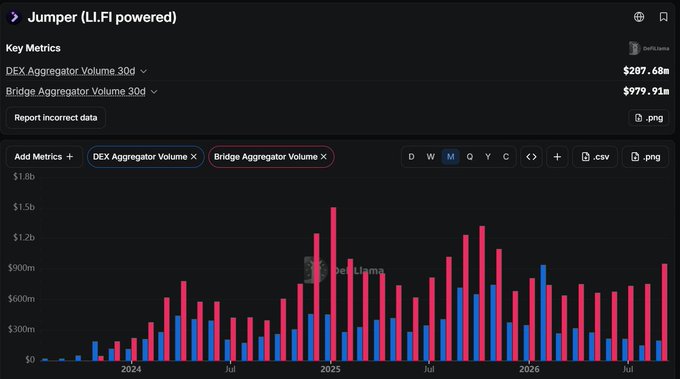Image resolution: width=680 pixels, height=379 pixels.
Task: Click the $207.68m DEX volume value
Action: (646, 71)
